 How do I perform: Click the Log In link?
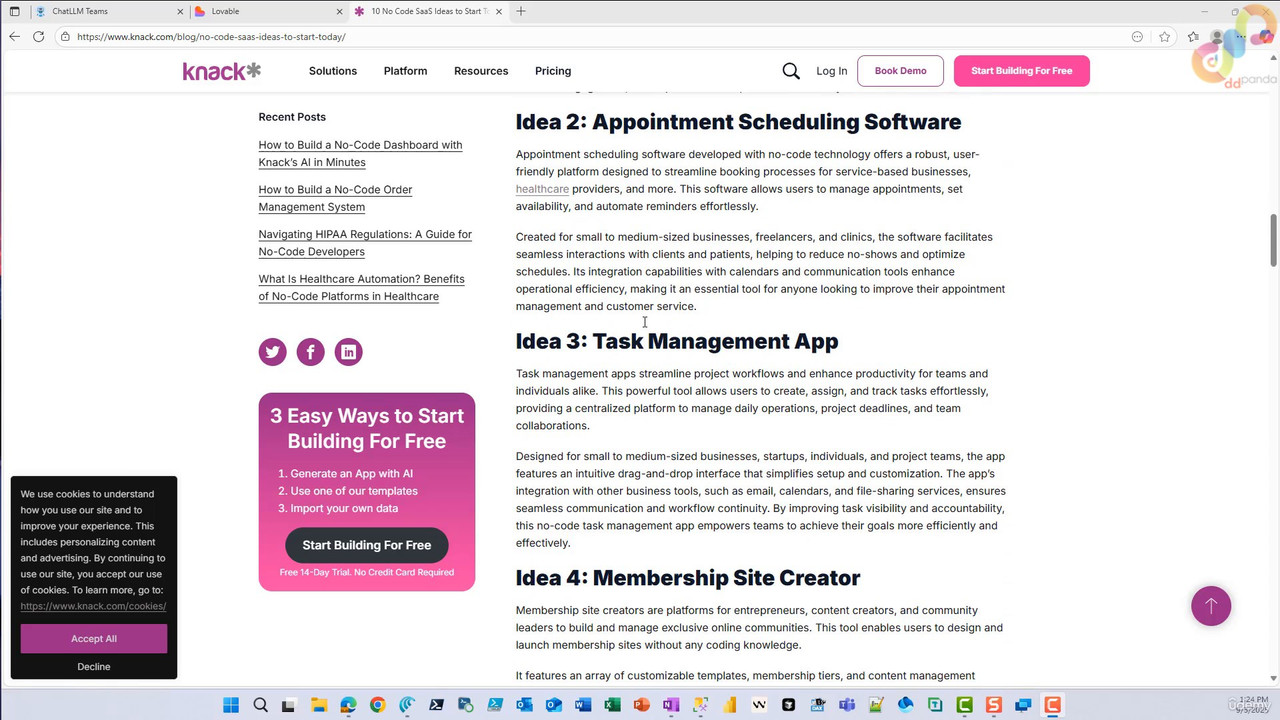point(831,71)
